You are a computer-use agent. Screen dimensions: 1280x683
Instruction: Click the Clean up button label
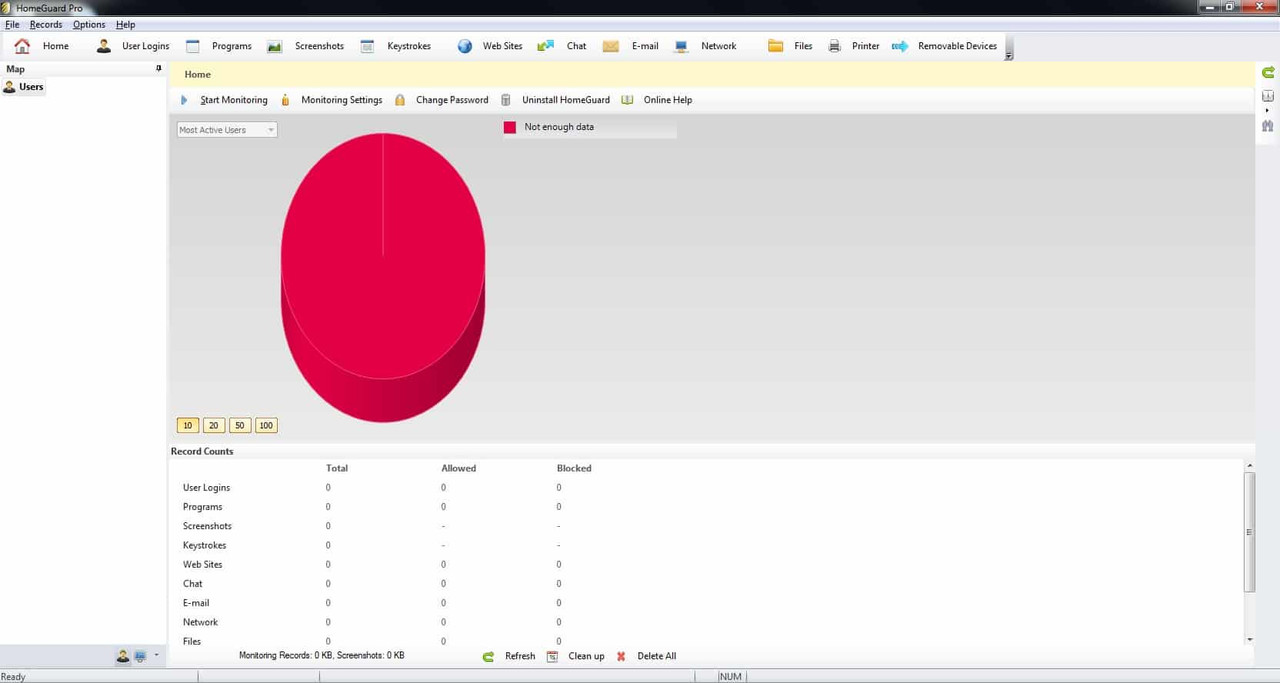tap(586, 656)
